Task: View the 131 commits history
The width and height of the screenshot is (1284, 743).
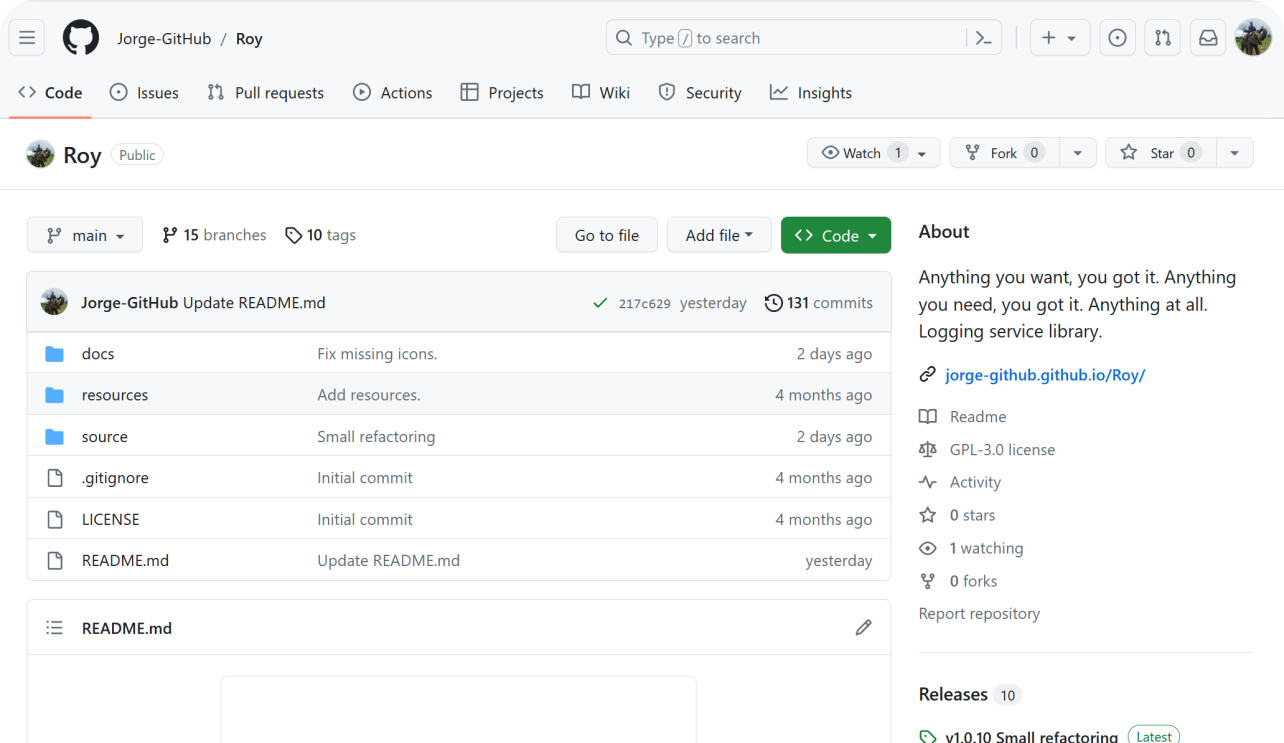Action: pyautogui.click(x=819, y=303)
